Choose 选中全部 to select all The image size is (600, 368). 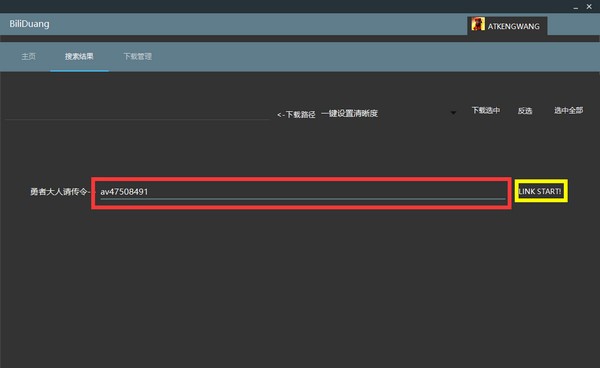pos(569,111)
